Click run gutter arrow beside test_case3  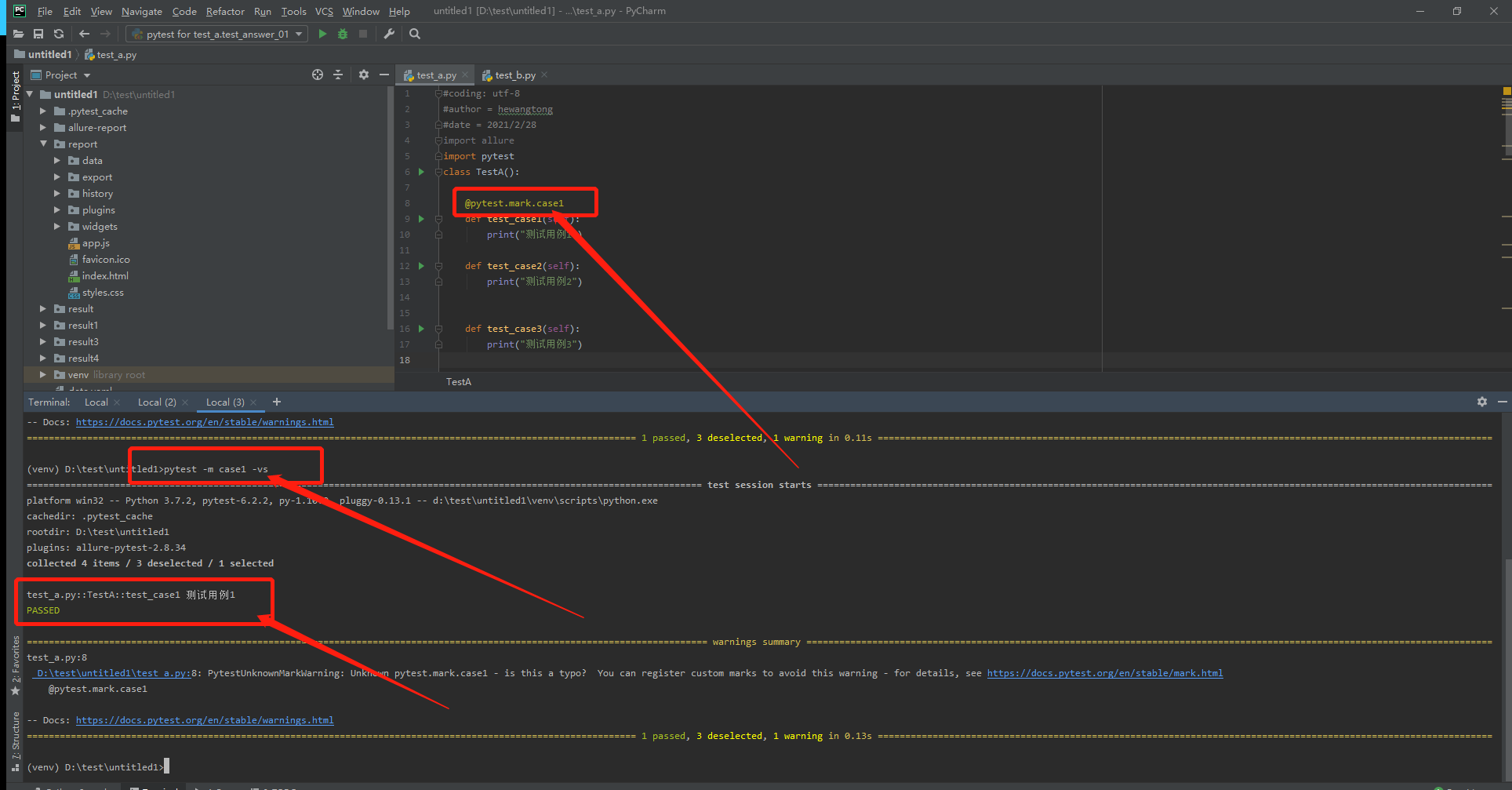[421, 329]
